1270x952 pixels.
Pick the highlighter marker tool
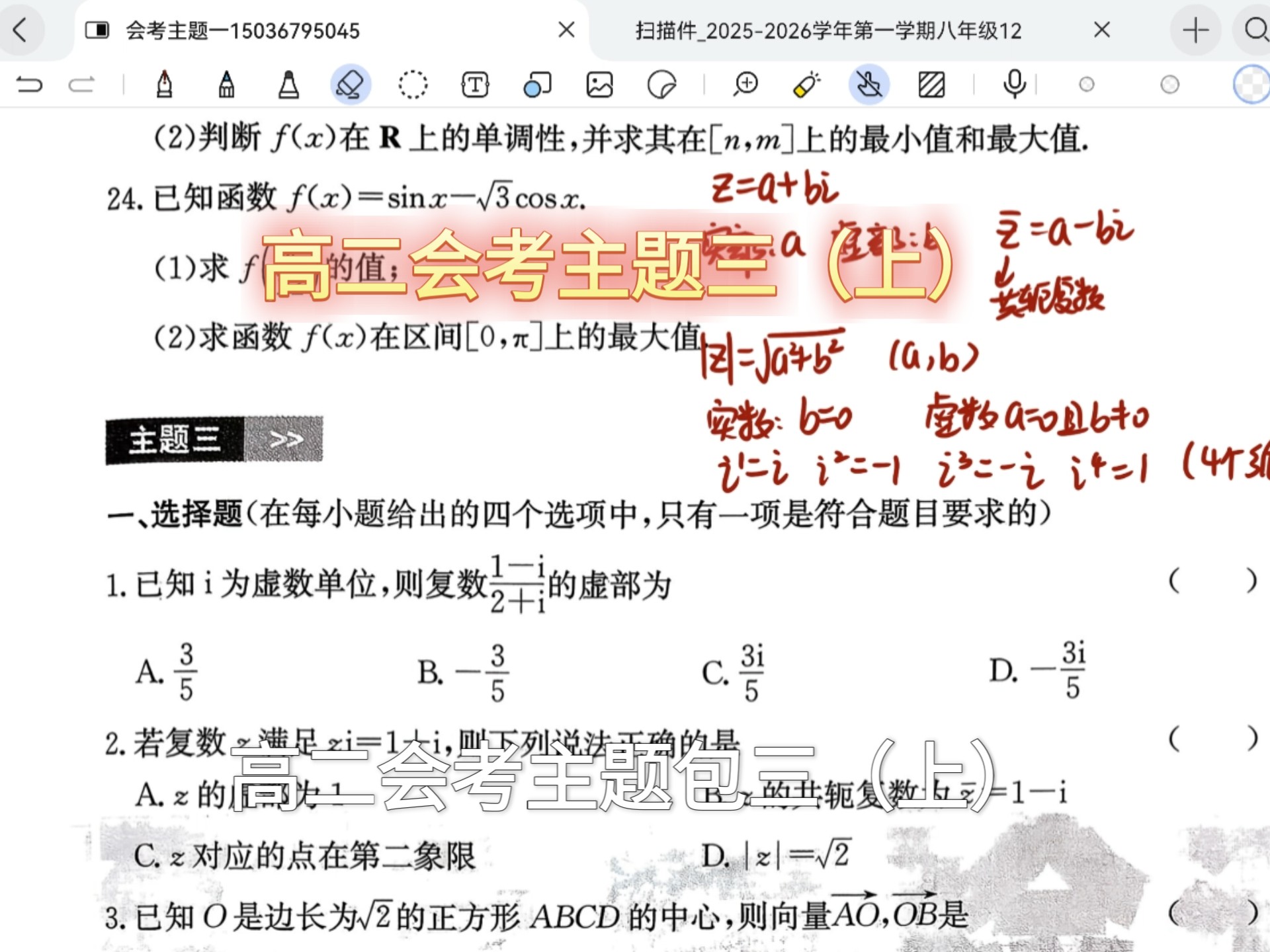pyautogui.click(x=288, y=85)
